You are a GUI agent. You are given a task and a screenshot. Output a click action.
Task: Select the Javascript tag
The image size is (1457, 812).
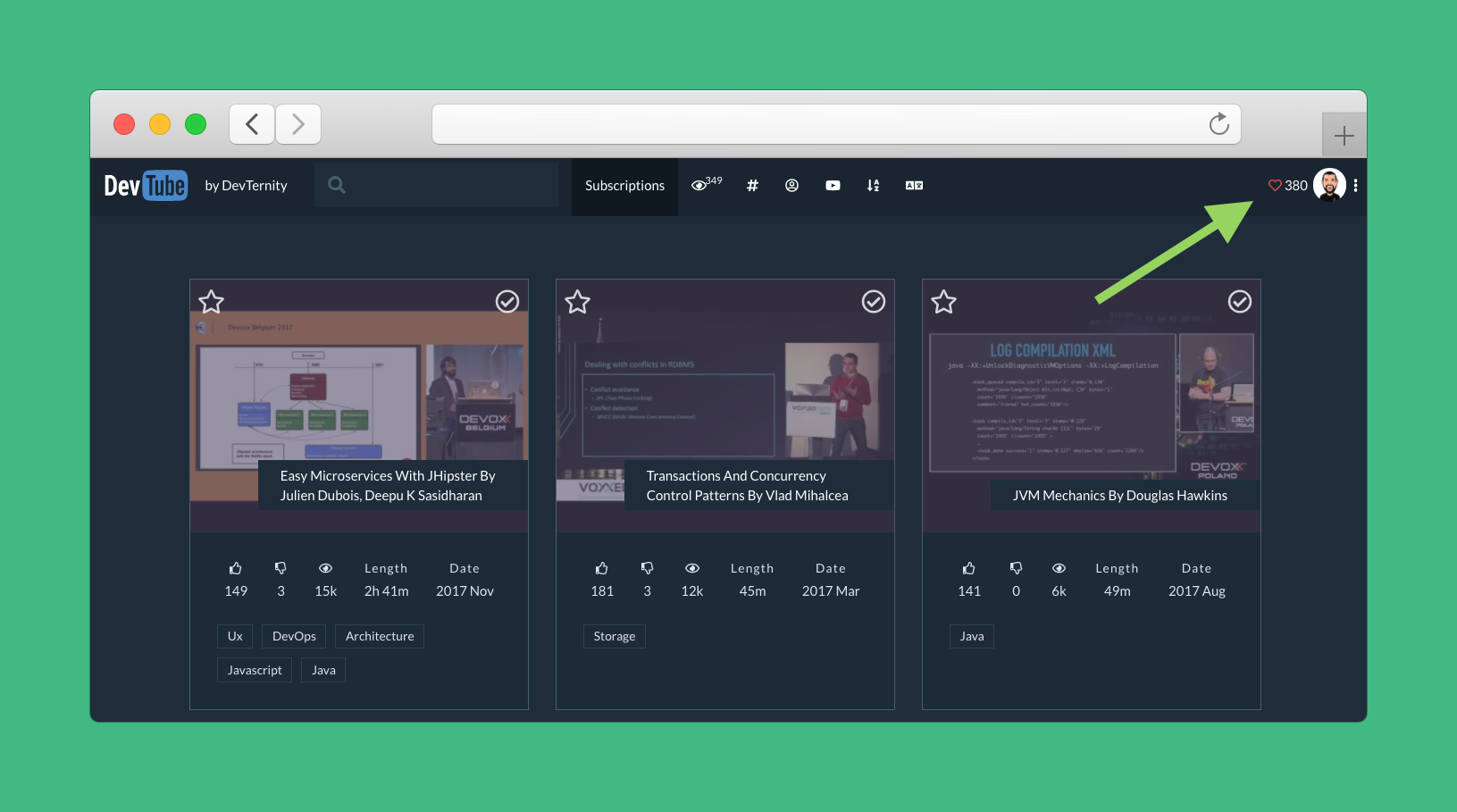(255, 670)
